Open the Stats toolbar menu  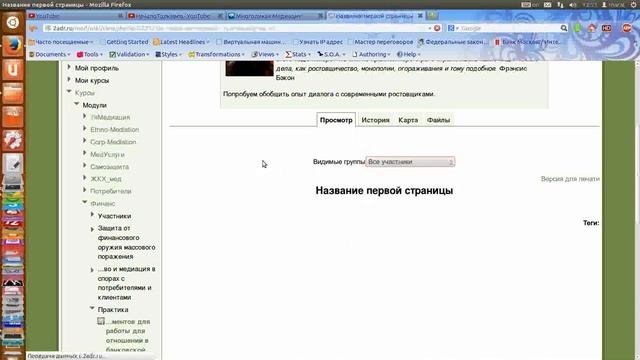[298, 54]
